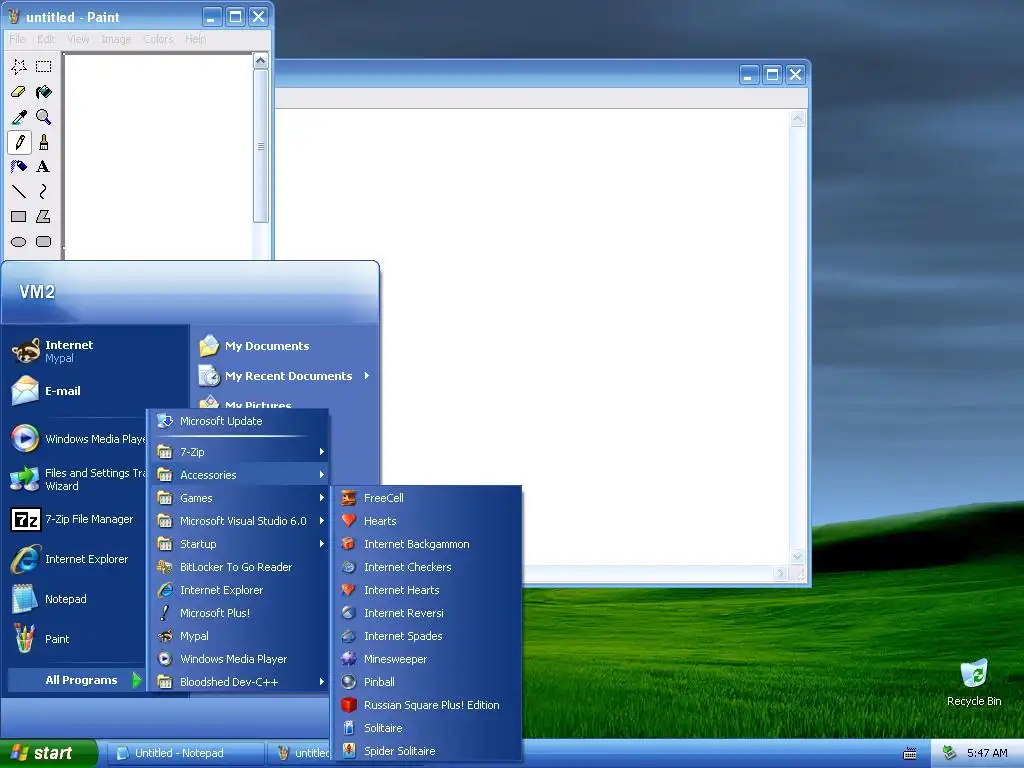Pick the Pick Color eyedropper tool
The height and width of the screenshot is (768, 1024).
[x=19, y=117]
